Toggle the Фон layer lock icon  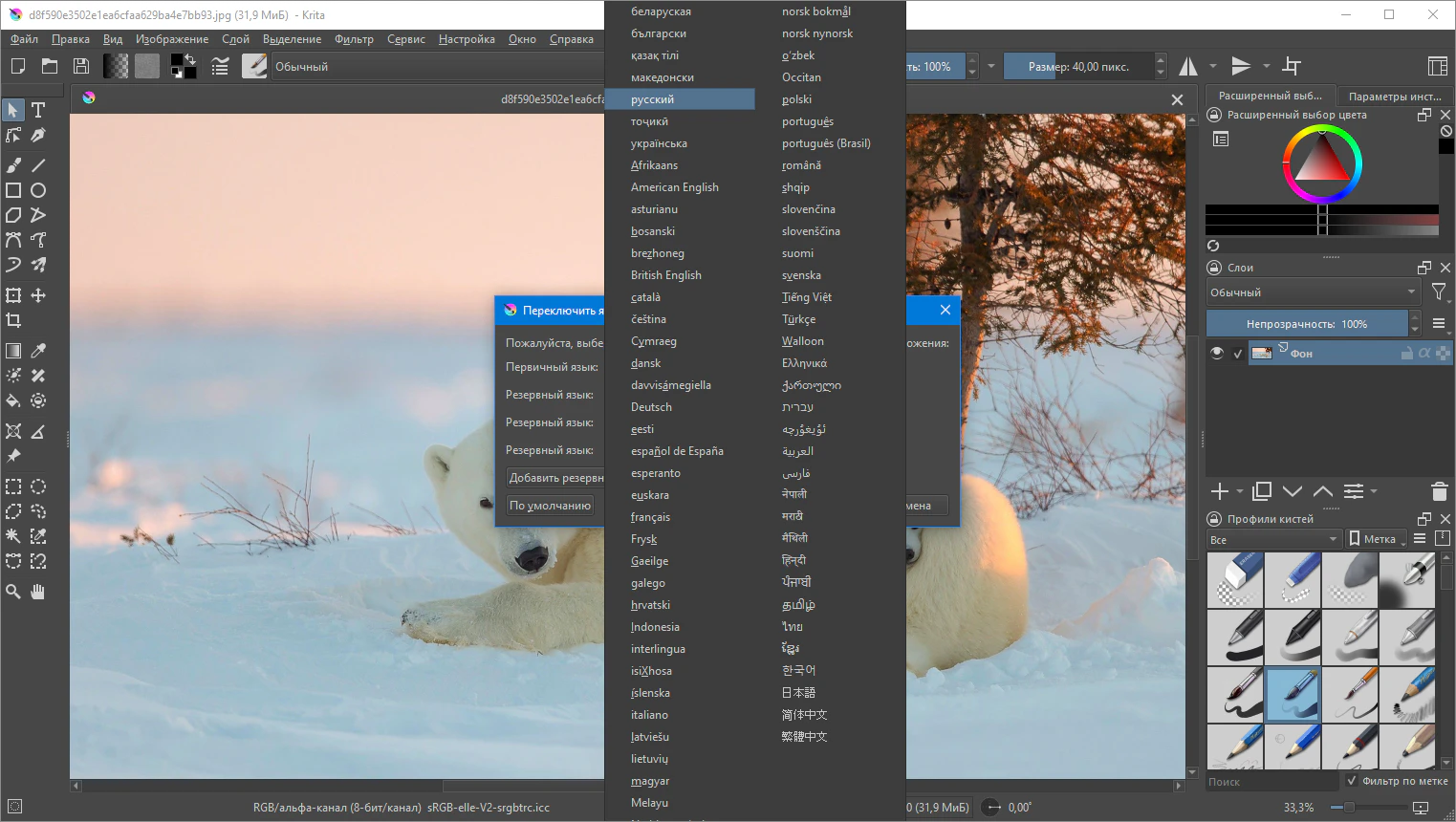[1406, 353]
